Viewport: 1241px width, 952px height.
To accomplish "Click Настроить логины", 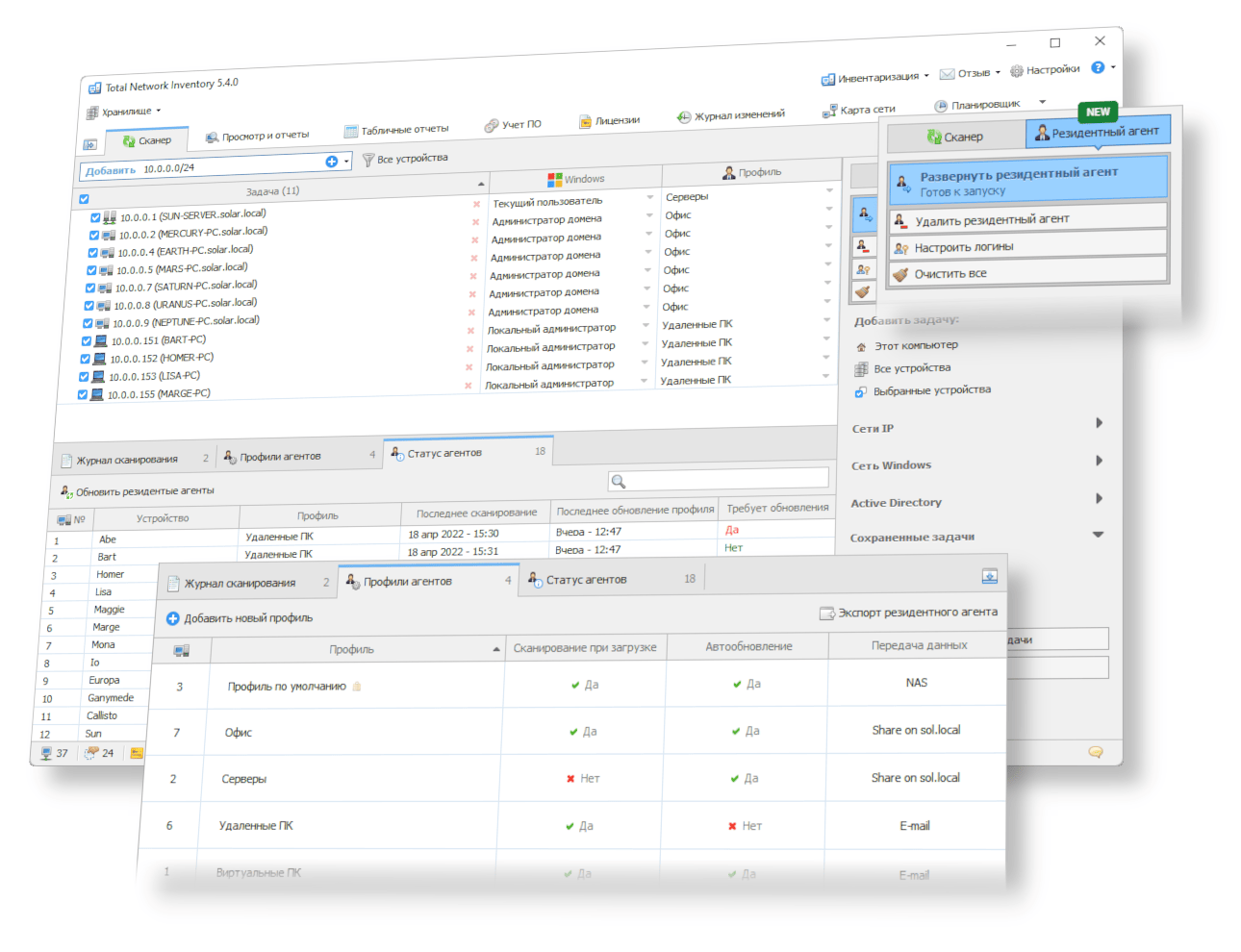I will [x=1028, y=246].
